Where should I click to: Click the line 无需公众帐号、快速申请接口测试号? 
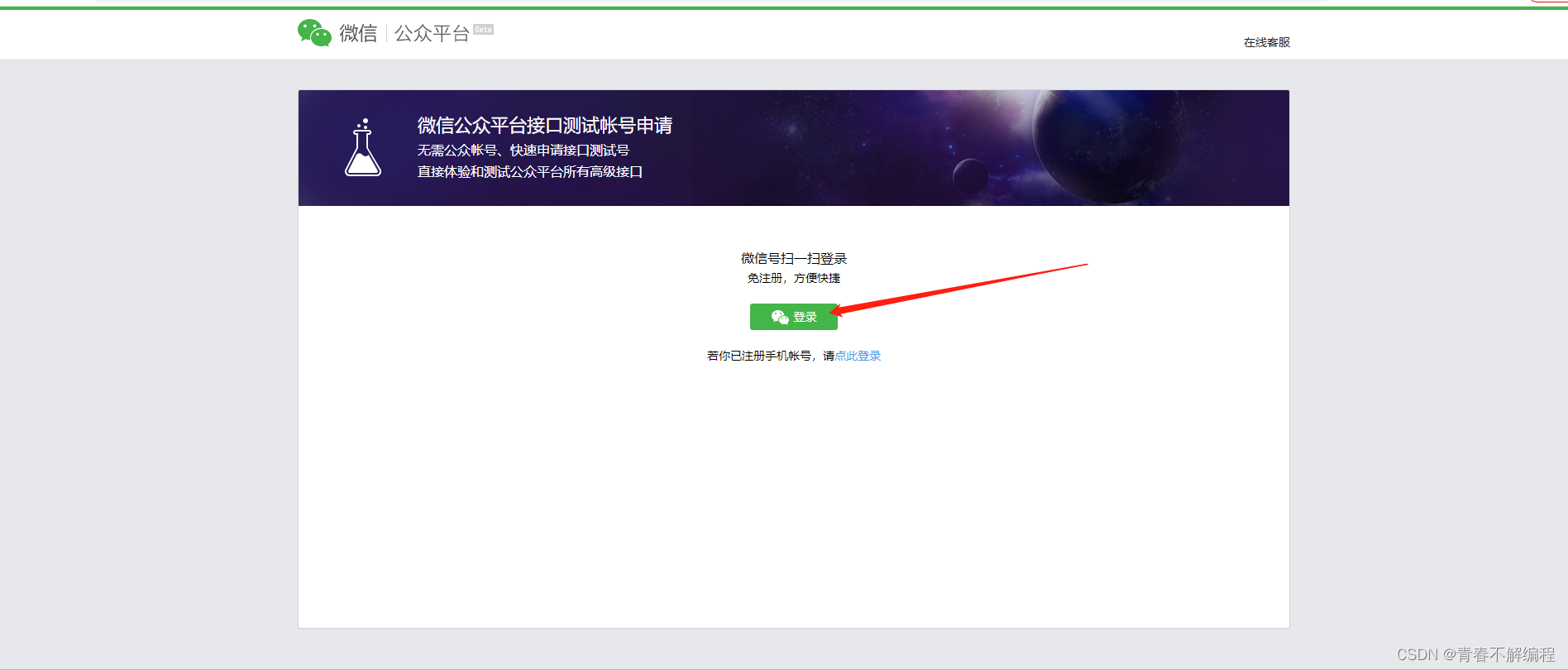click(x=523, y=150)
